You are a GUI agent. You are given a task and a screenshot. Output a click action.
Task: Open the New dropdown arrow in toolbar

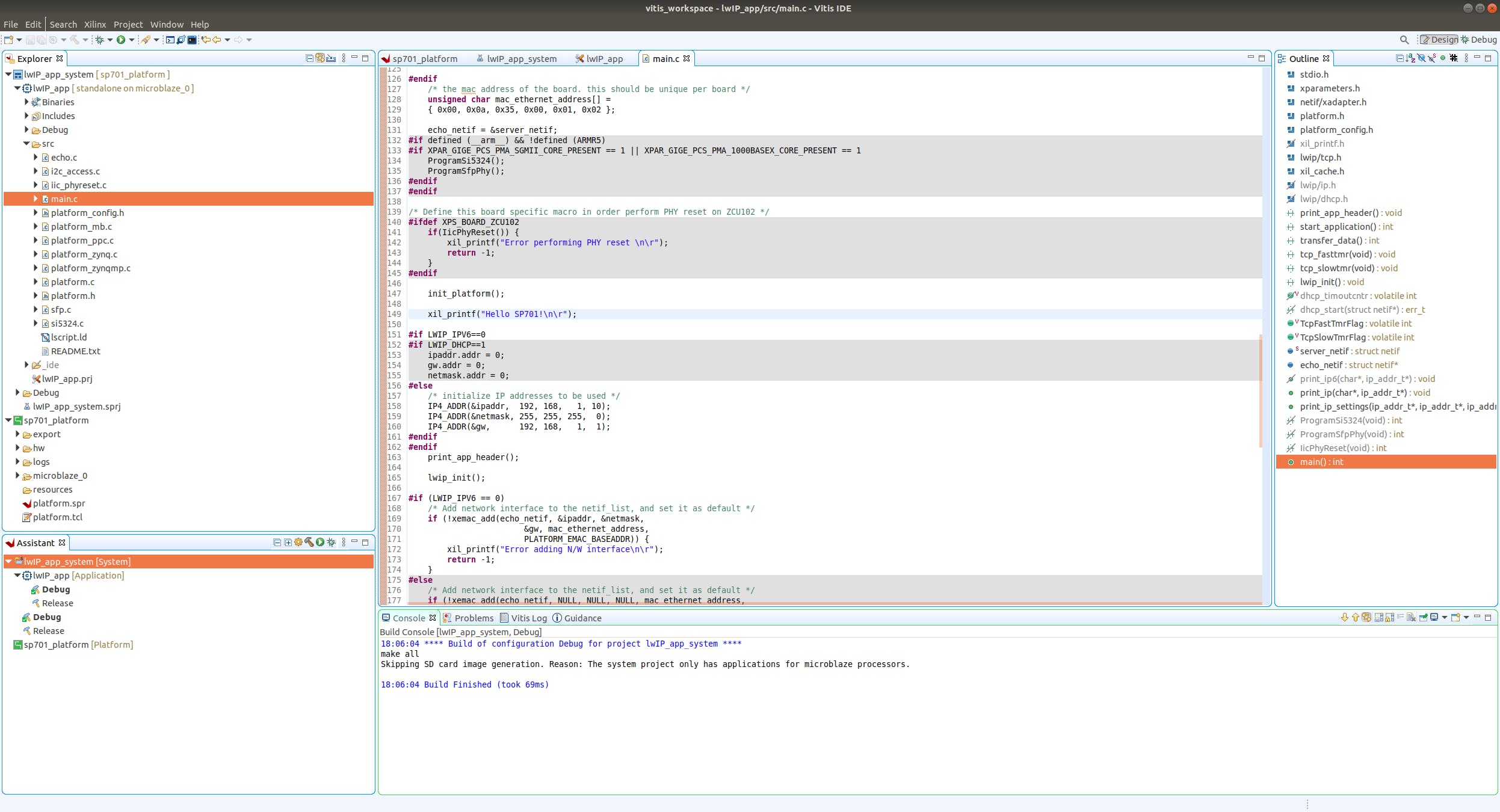tap(19, 40)
